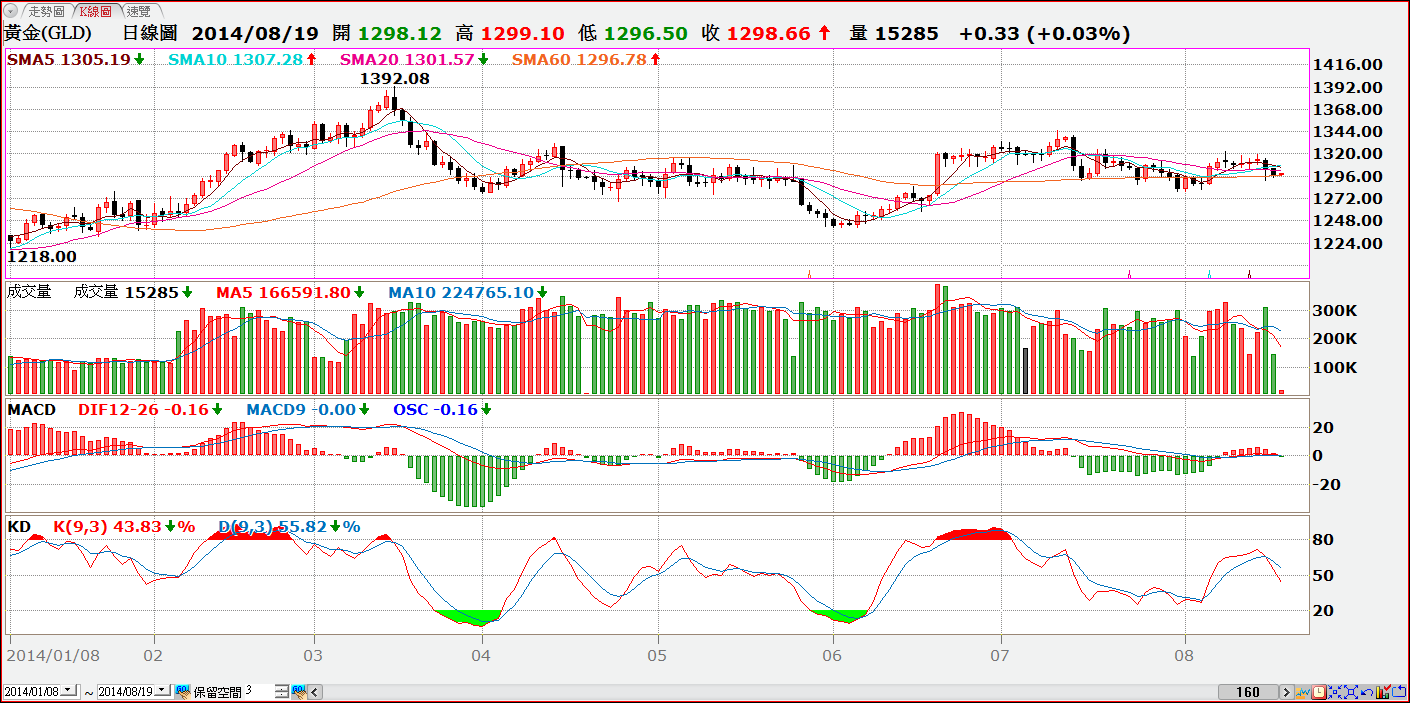Click SMA60 1296.78 label
The height and width of the screenshot is (703, 1410).
(579, 59)
